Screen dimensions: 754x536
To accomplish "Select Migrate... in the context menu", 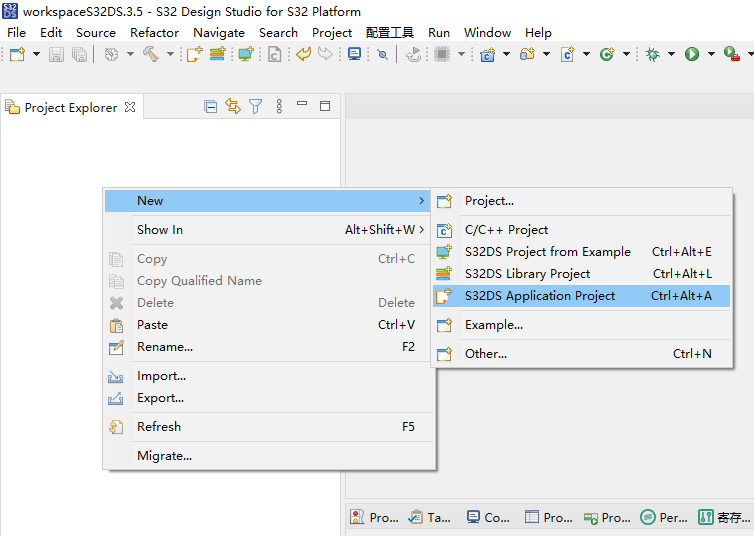I will coord(267,456).
